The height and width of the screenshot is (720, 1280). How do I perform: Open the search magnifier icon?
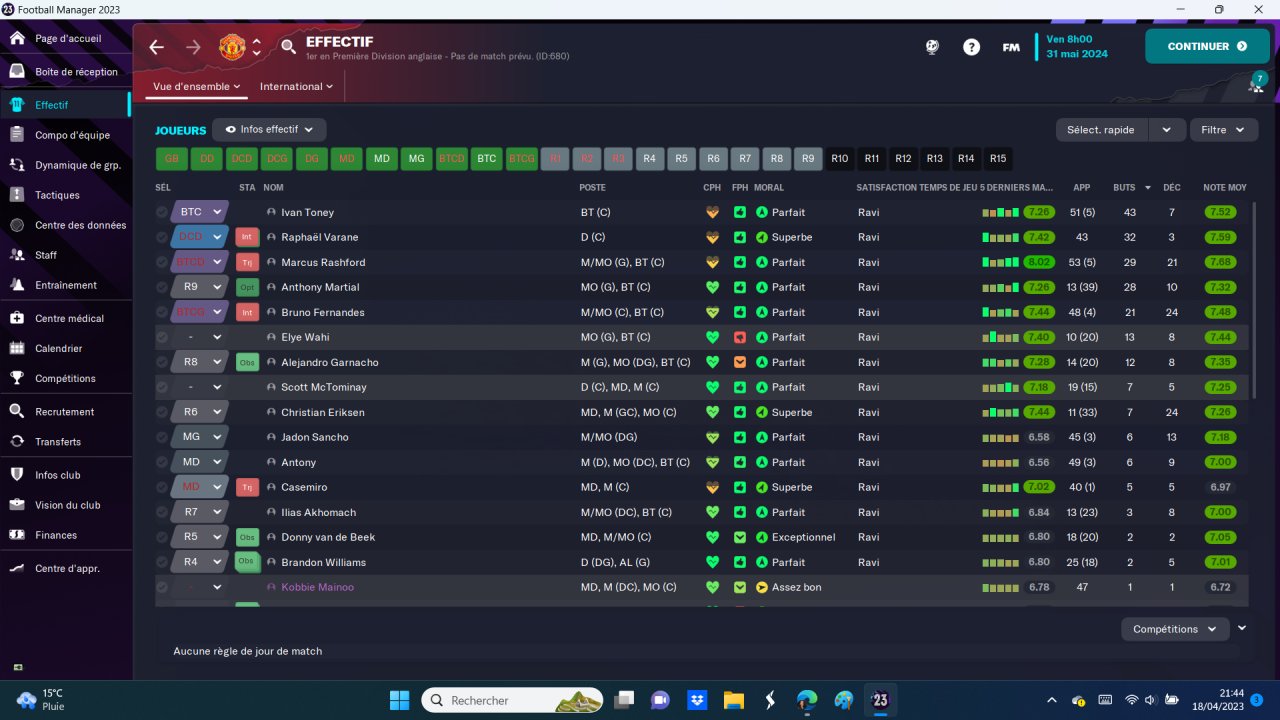pos(289,47)
